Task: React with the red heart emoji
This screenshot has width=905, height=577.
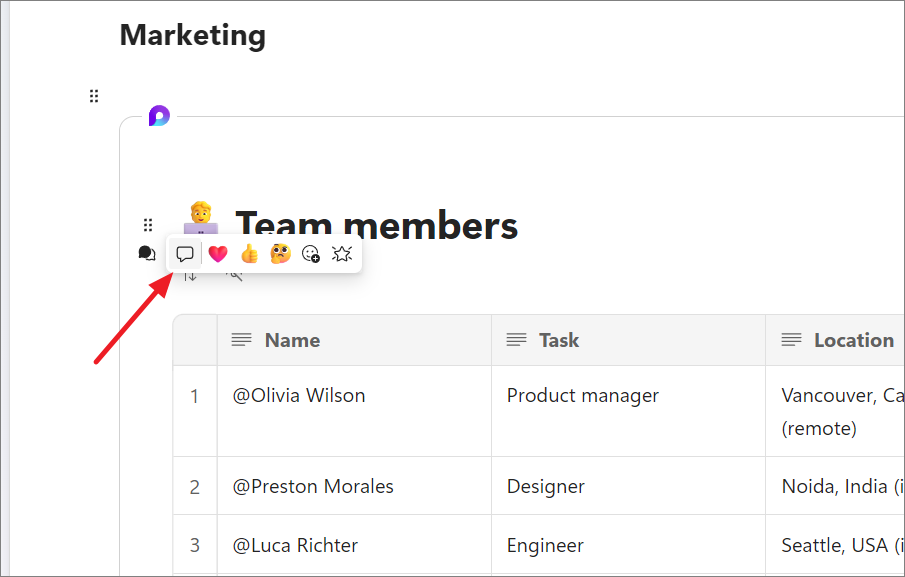Action: [217, 254]
